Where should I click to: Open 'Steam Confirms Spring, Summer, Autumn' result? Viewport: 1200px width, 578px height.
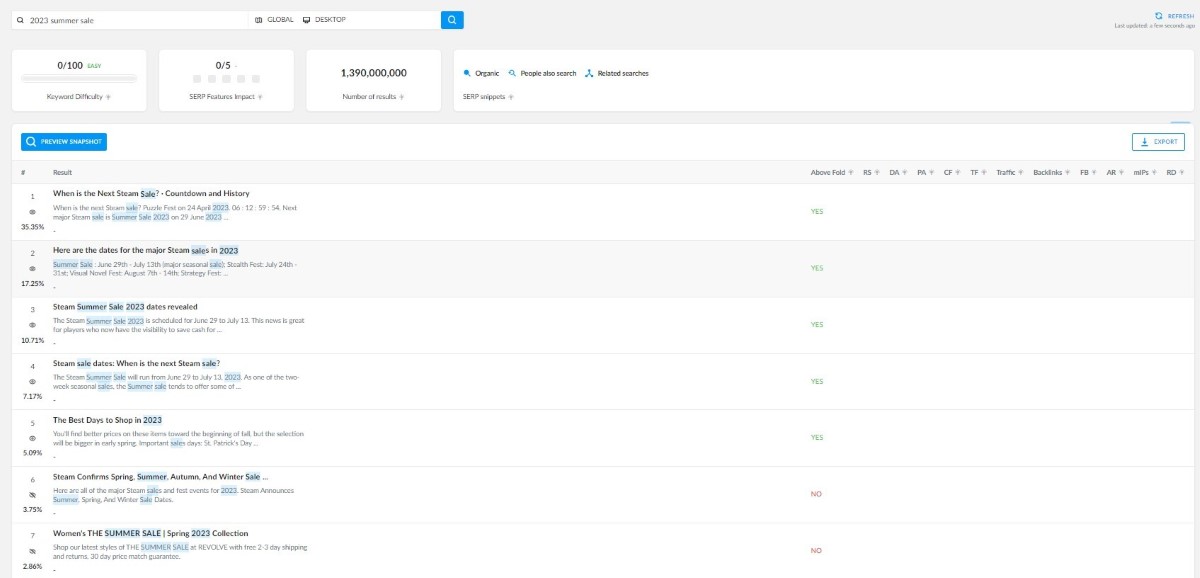point(160,476)
